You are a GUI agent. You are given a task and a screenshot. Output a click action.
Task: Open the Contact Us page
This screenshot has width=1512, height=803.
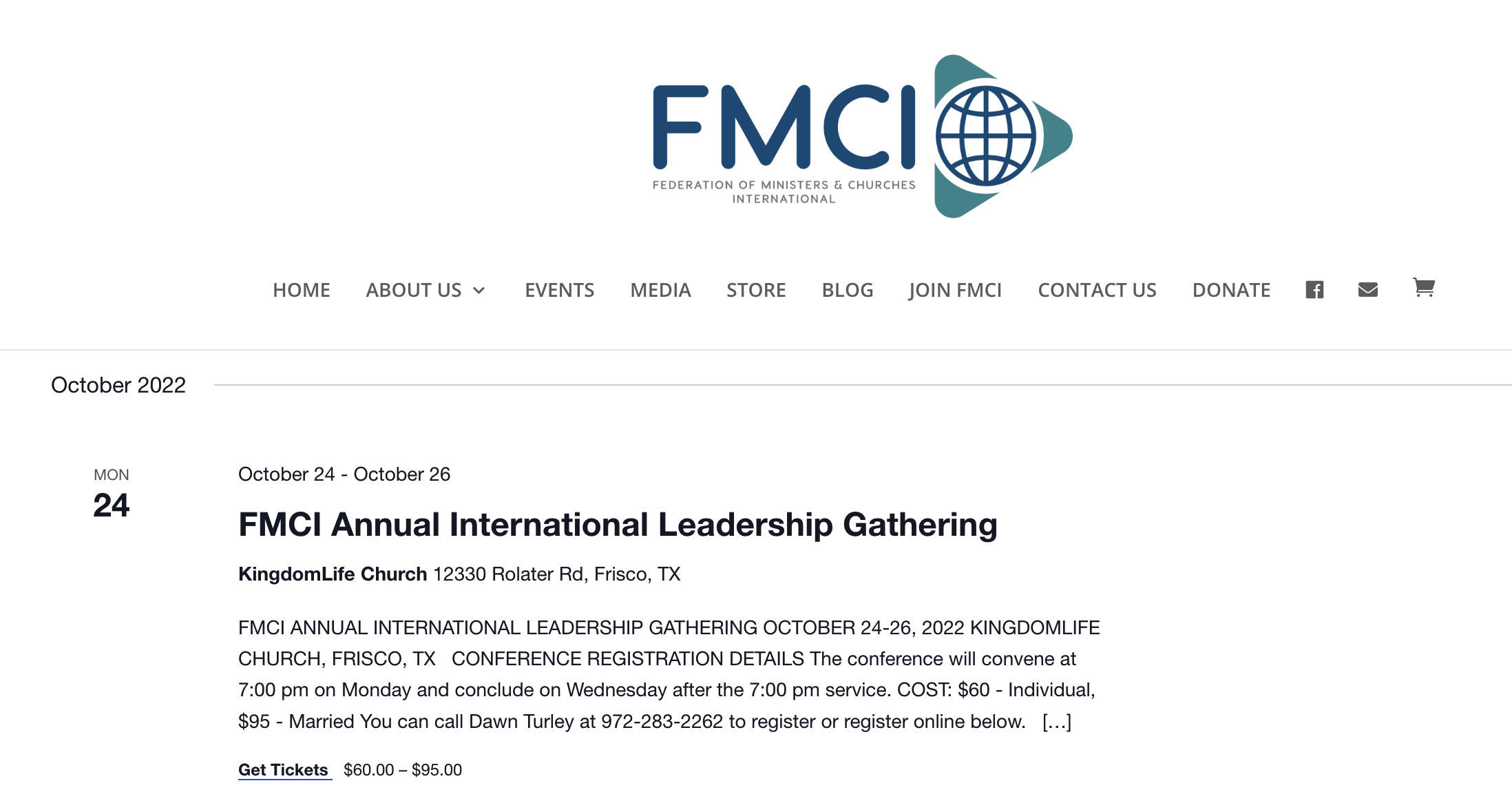1097,290
